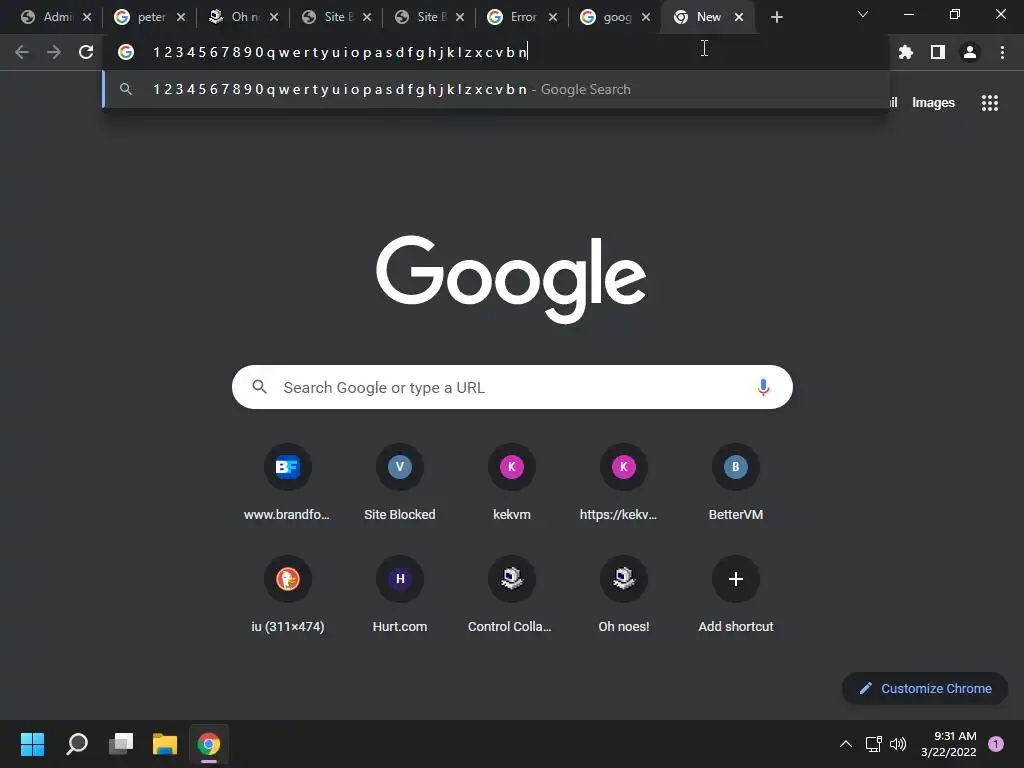The height and width of the screenshot is (768, 1024).
Task: Add a new shortcut tile
Action: (x=735, y=596)
